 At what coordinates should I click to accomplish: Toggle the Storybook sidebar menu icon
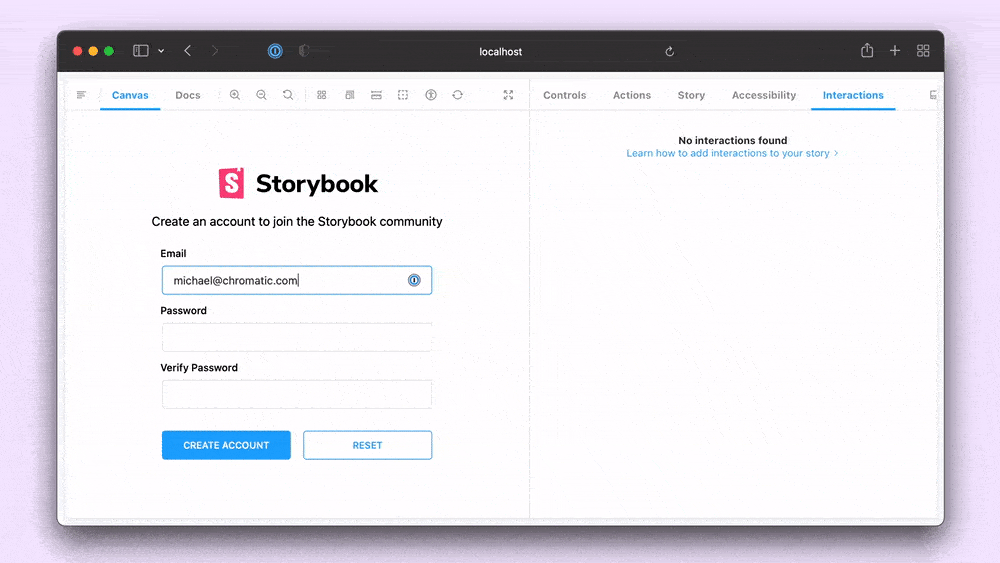coord(81,95)
